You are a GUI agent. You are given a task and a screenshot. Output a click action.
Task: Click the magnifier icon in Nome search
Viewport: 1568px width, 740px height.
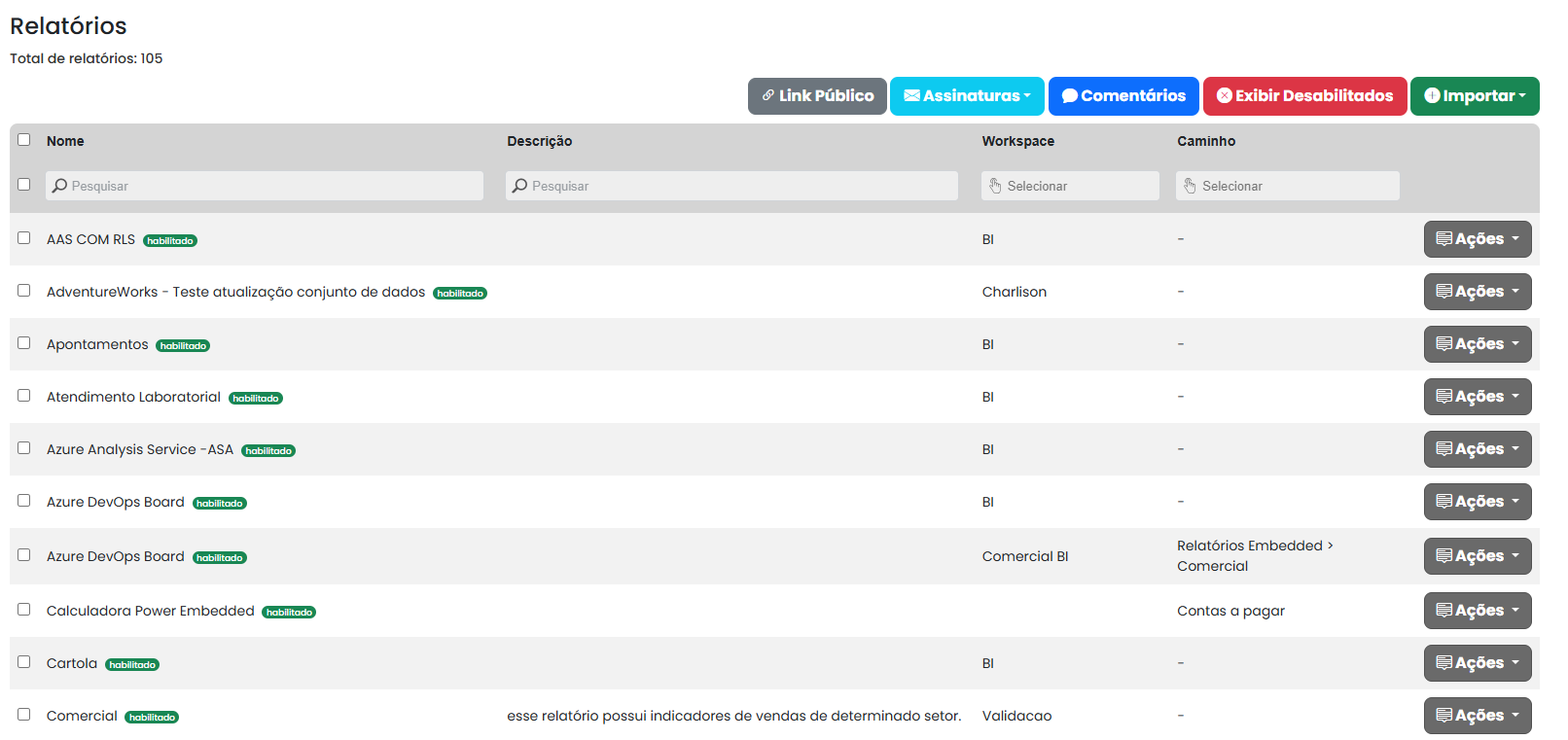pos(60,186)
